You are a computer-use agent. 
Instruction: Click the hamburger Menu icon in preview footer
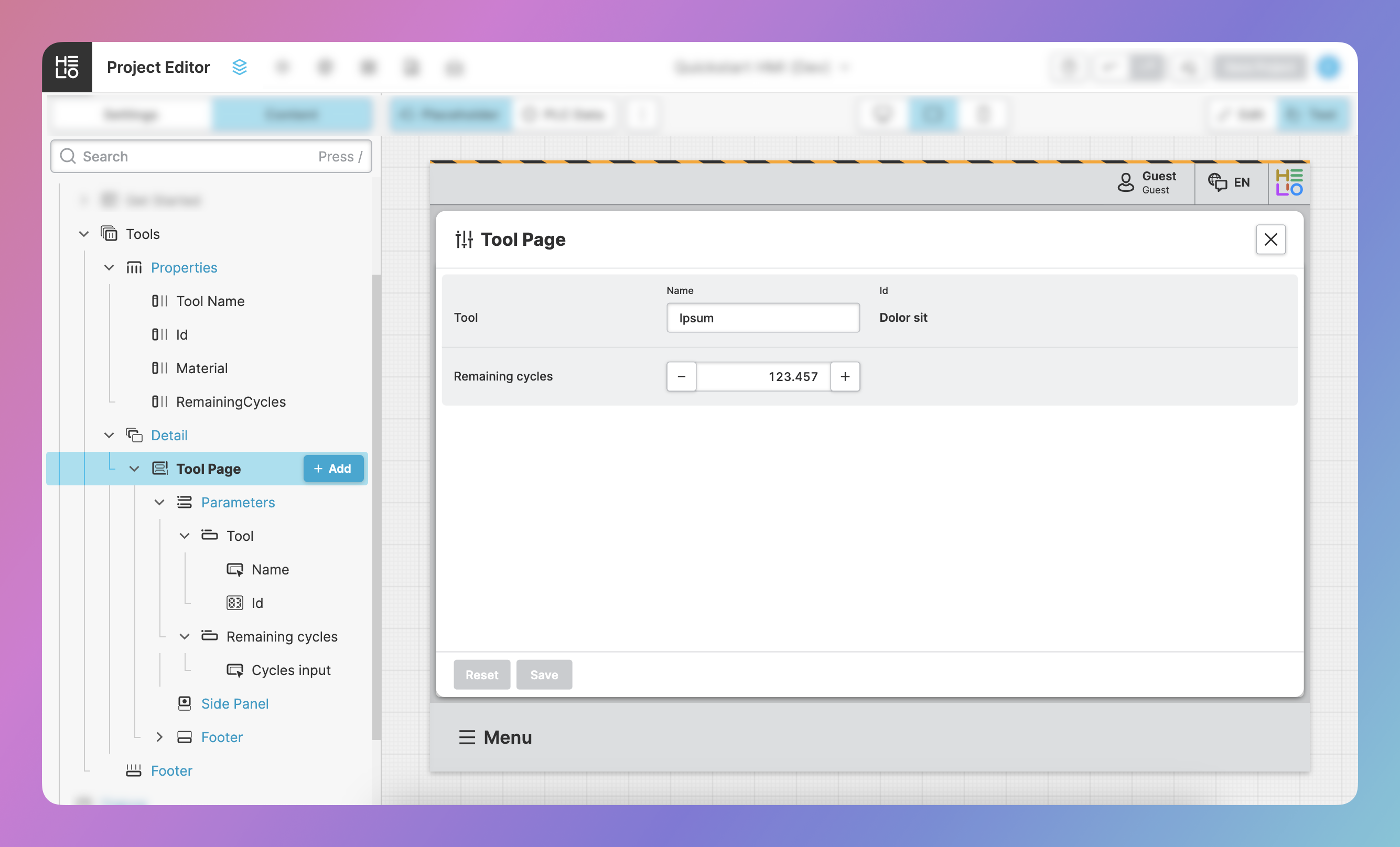point(467,737)
